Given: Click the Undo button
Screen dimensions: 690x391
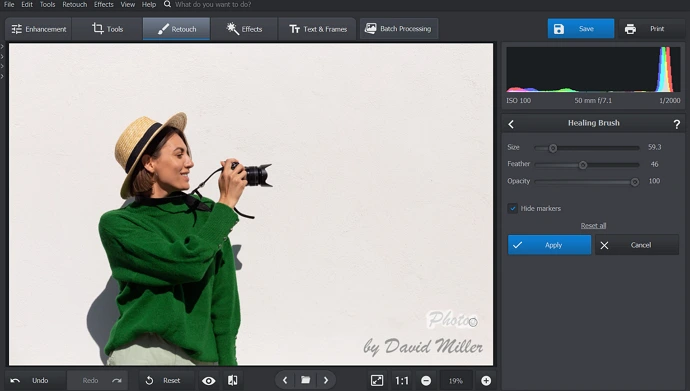Looking at the screenshot, I should pyautogui.click(x=35, y=380).
